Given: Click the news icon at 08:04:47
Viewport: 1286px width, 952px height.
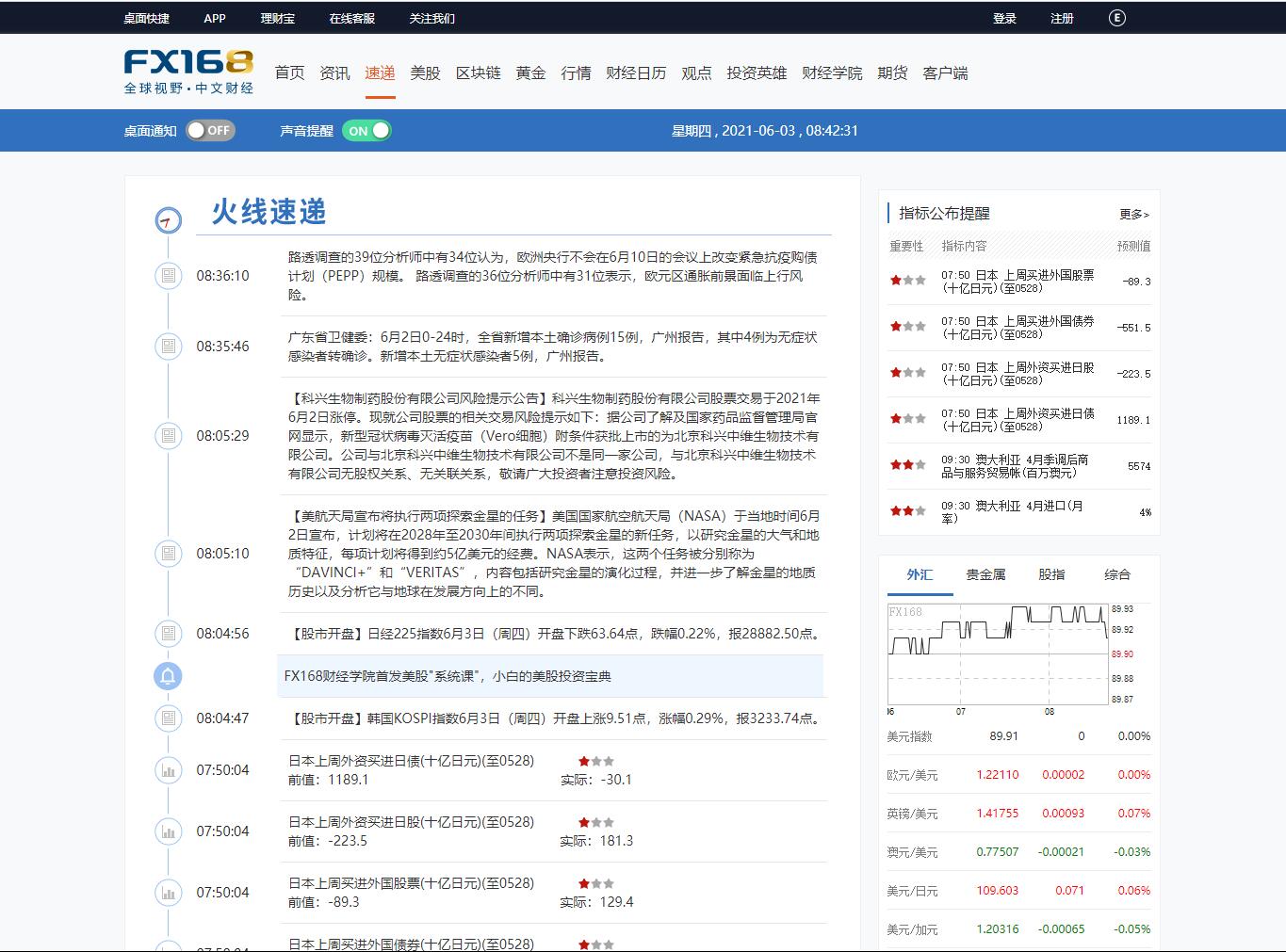Looking at the screenshot, I should click(168, 718).
